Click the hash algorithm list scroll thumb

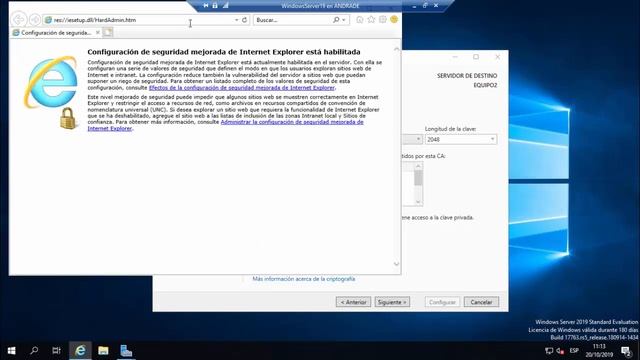(x=418, y=178)
